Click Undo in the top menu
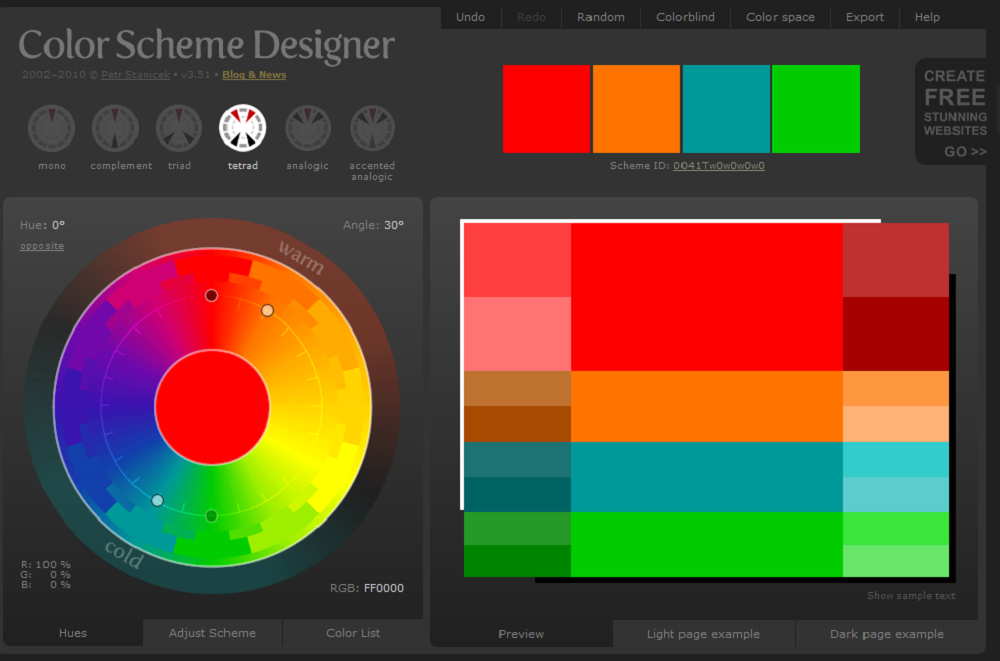This screenshot has height=661, width=1000. pyautogui.click(x=470, y=17)
